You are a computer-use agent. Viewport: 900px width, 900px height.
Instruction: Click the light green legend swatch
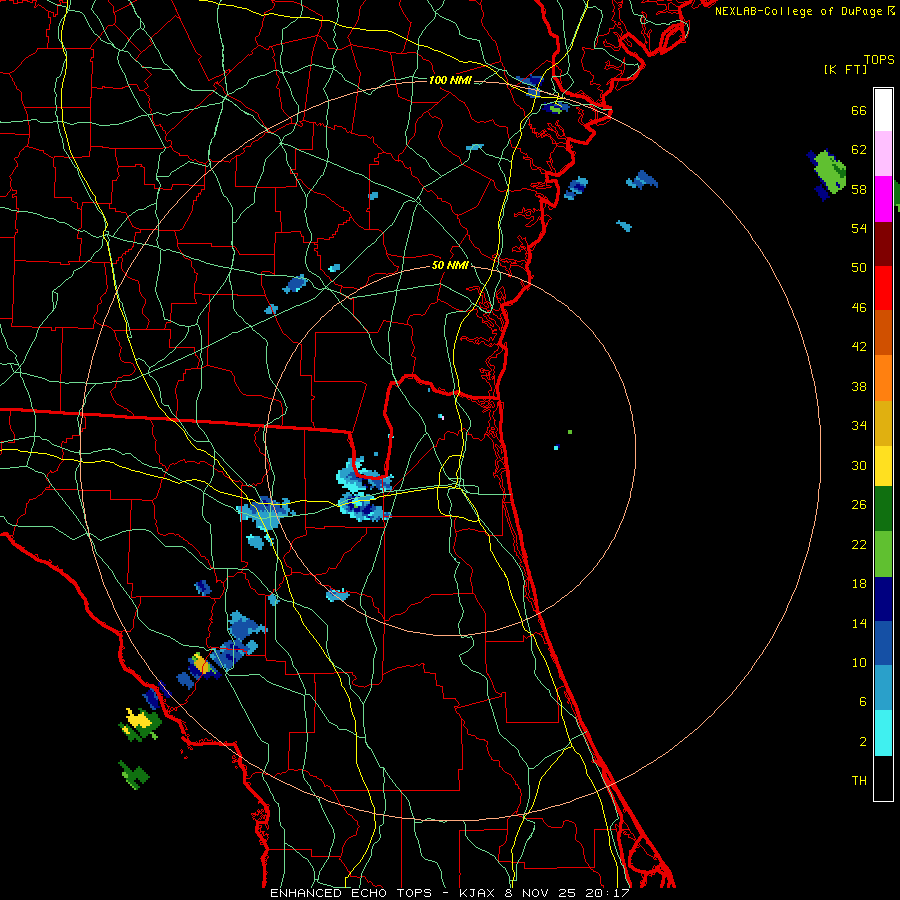pyautogui.click(x=883, y=554)
